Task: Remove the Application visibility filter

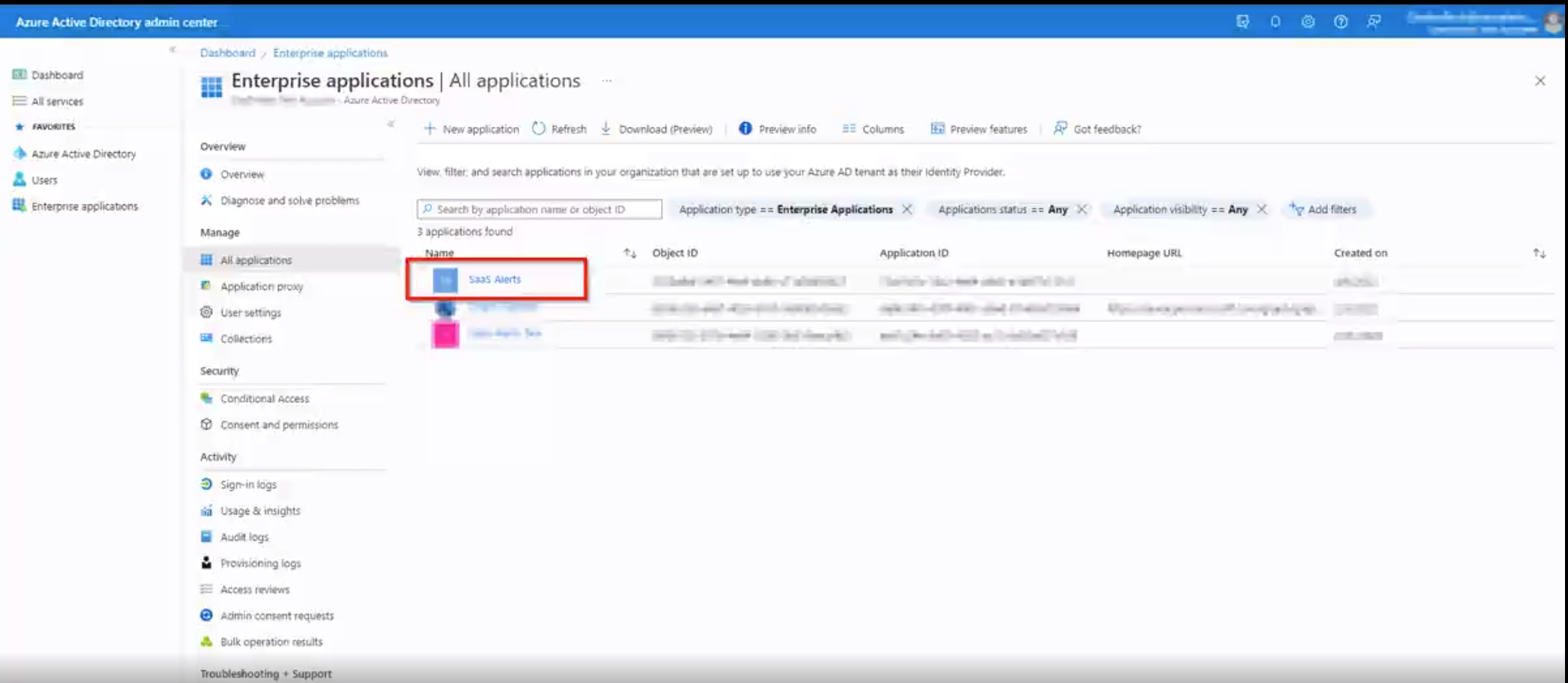Action: (x=1262, y=210)
